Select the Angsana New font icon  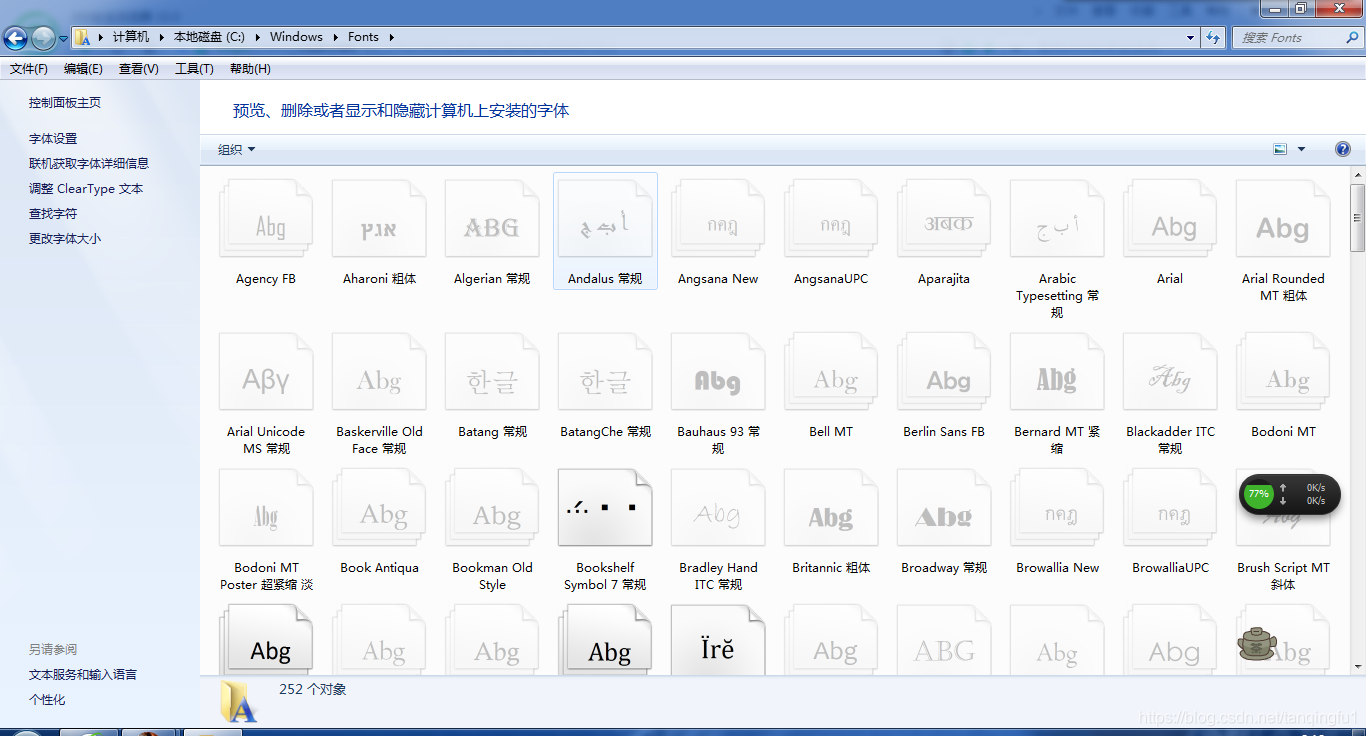point(718,220)
